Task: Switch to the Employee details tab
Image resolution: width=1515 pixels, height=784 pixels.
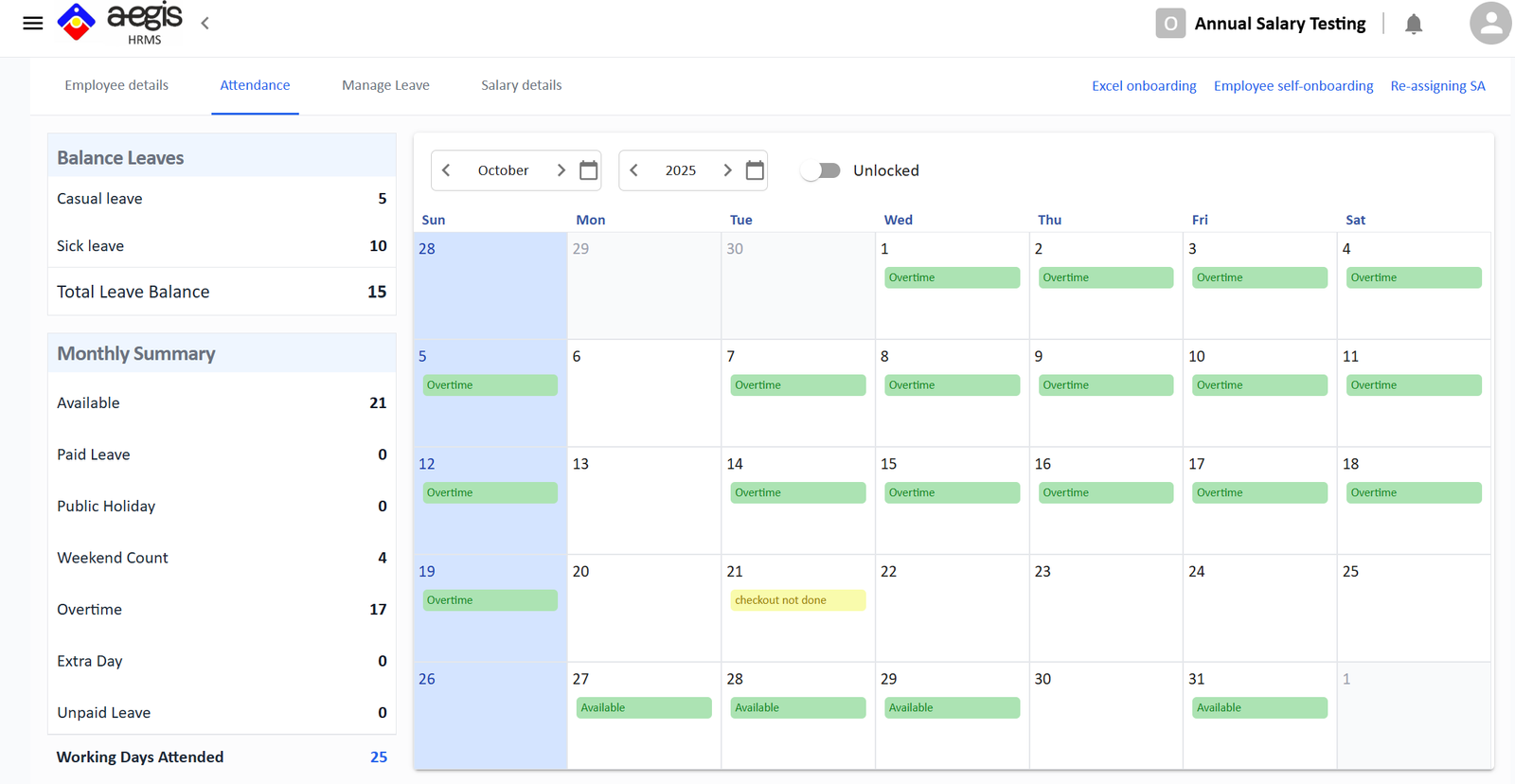Action: point(116,85)
